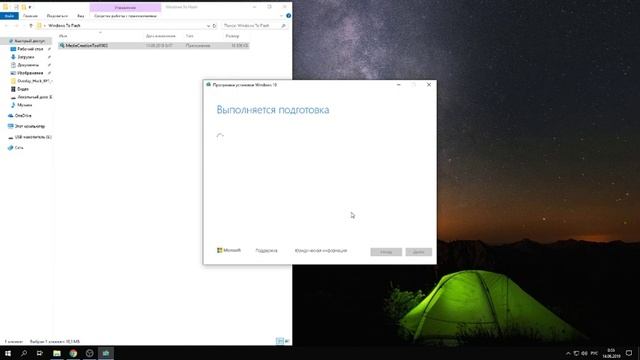Open Рабочий стол in navigation pane
The height and width of the screenshot is (360, 640).
point(30,49)
